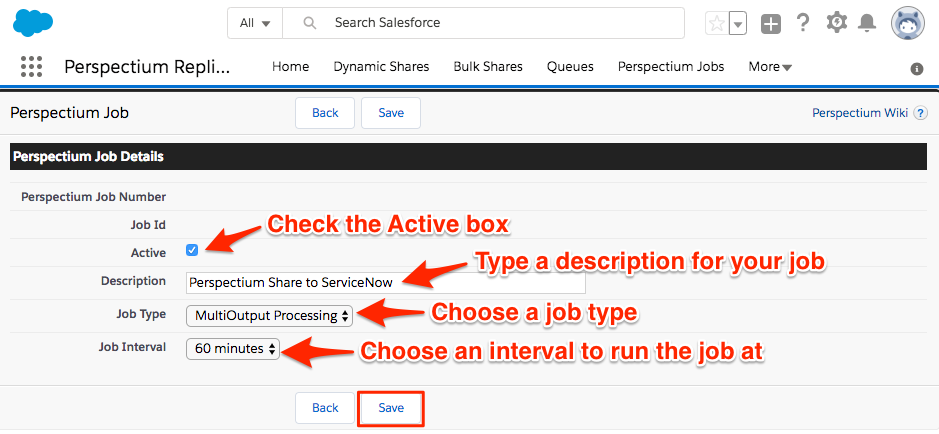
Task: Click the Perspectium Job Details header
Action: (x=470, y=157)
